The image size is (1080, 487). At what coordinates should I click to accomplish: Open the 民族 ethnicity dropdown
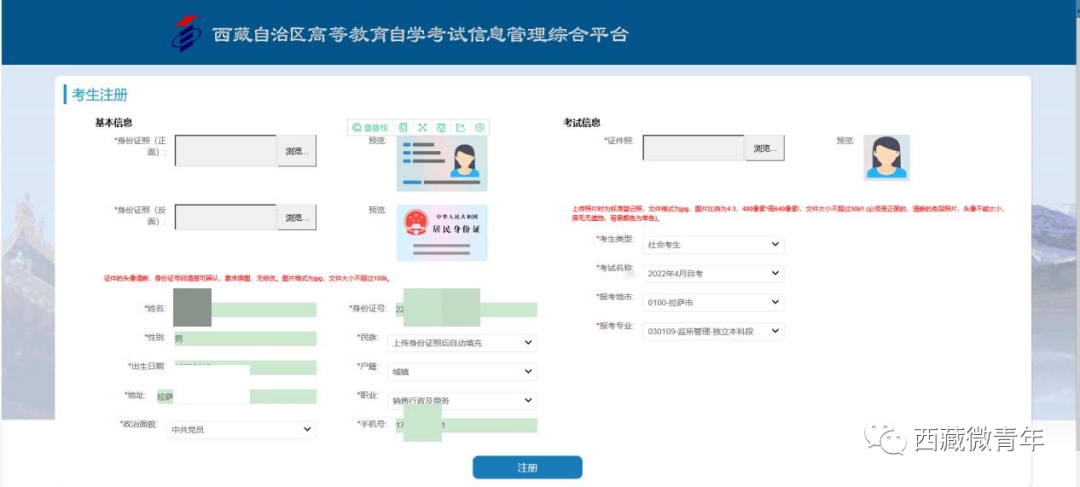462,343
